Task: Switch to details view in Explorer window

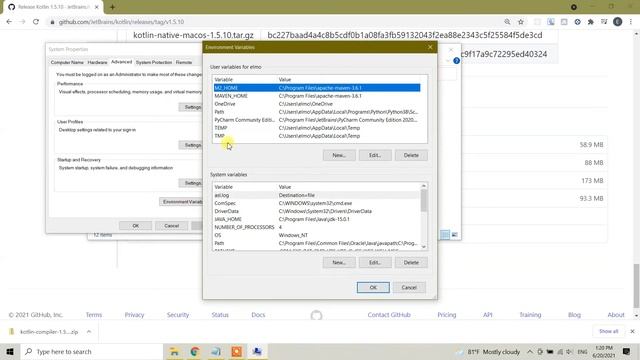Action: pyautogui.click(x=445, y=234)
